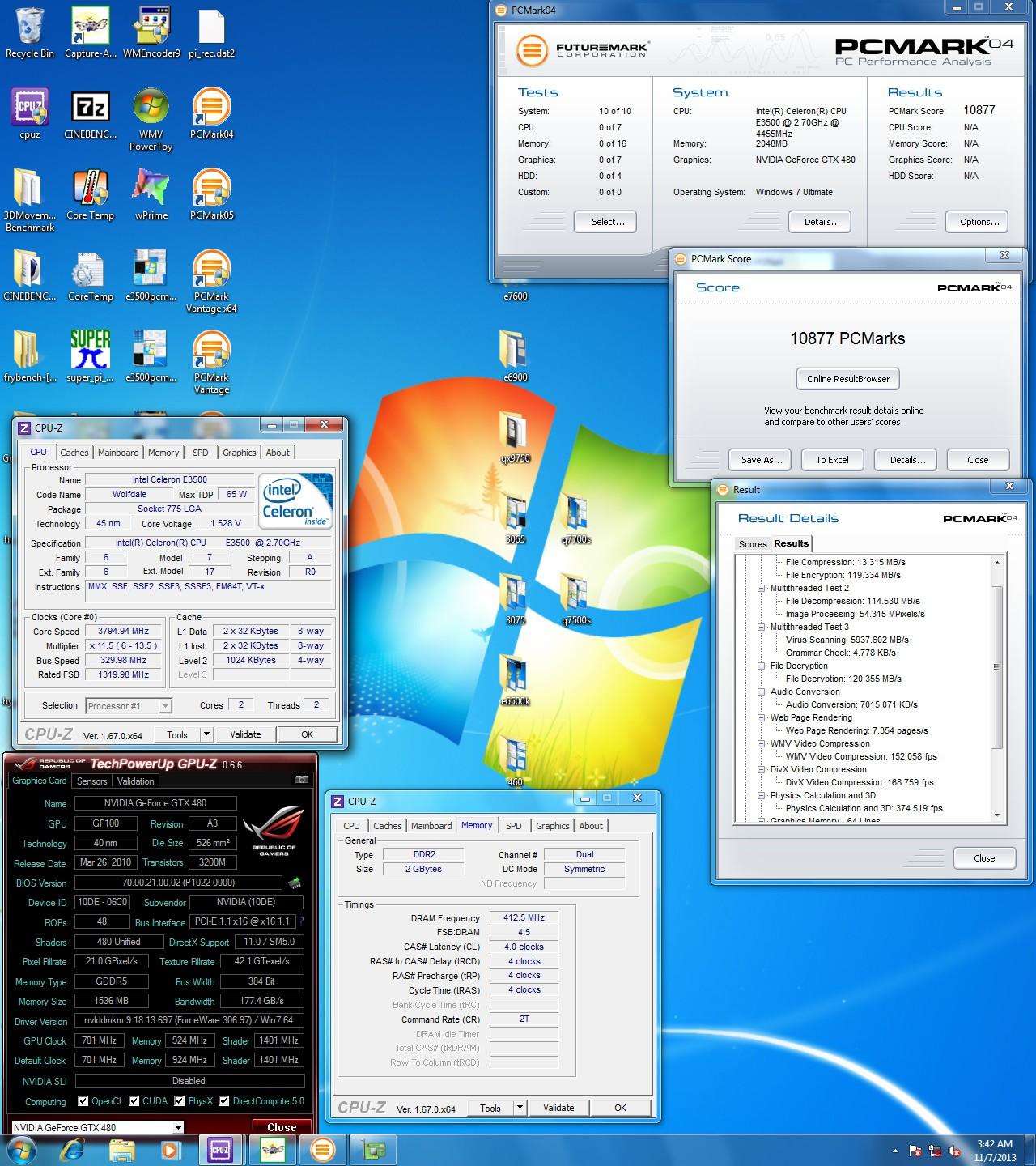Image resolution: width=1036 pixels, height=1166 pixels.
Task: Toggle the DirectCompute 5.0 checkbox
Action: tap(224, 1101)
